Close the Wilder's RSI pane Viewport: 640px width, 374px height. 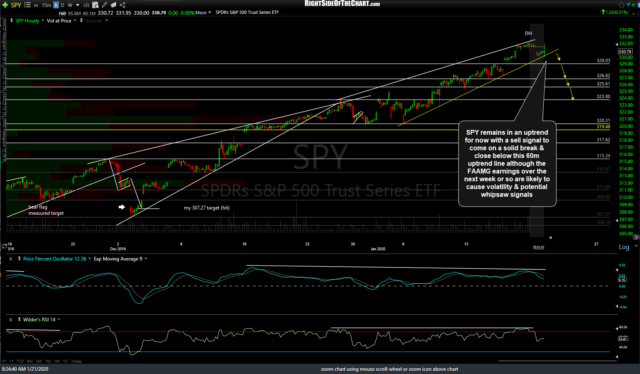(x=11, y=319)
